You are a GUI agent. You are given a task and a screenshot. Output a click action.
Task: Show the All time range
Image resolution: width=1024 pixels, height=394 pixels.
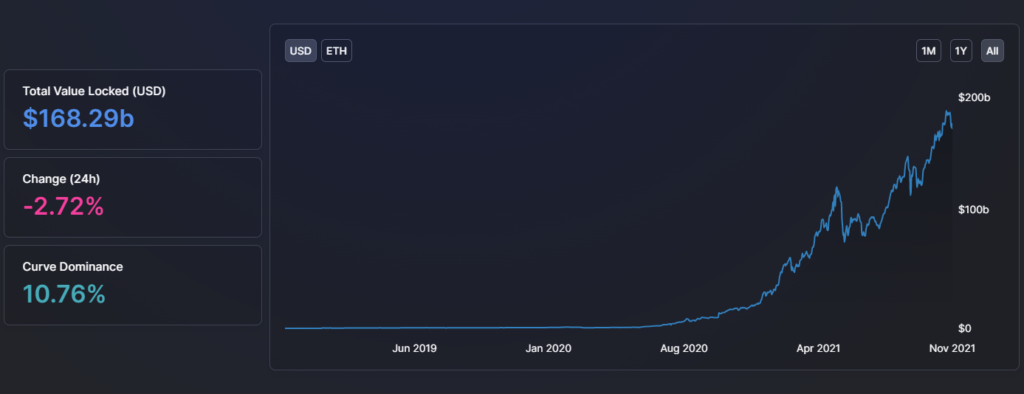(992, 51)
